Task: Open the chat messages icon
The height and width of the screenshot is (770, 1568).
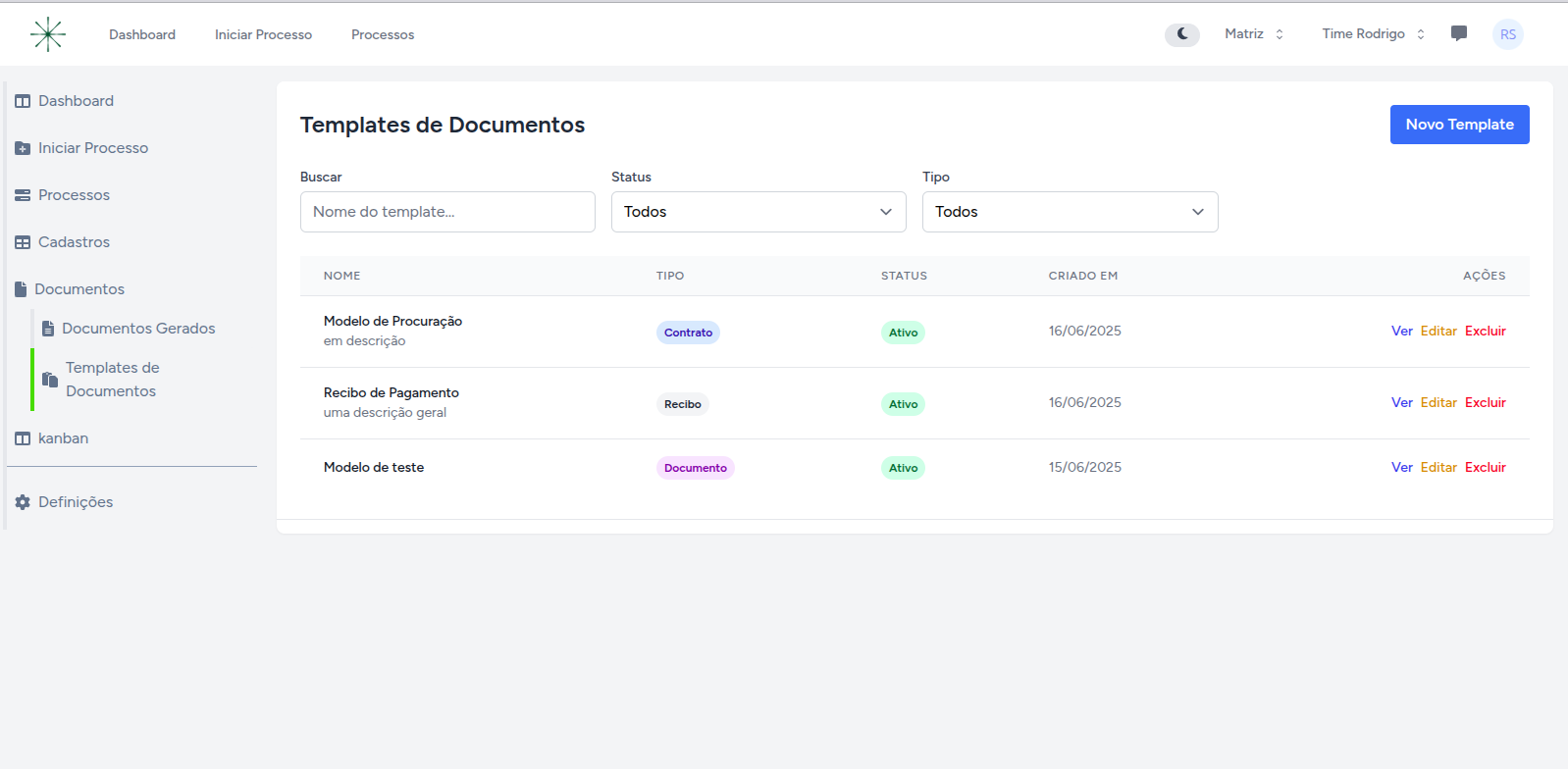Action: [x=1459, y=33]
